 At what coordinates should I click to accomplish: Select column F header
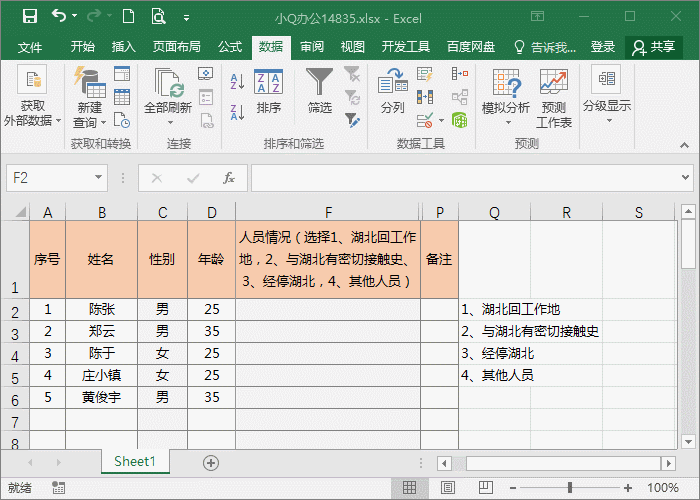(x=328, y=212)
